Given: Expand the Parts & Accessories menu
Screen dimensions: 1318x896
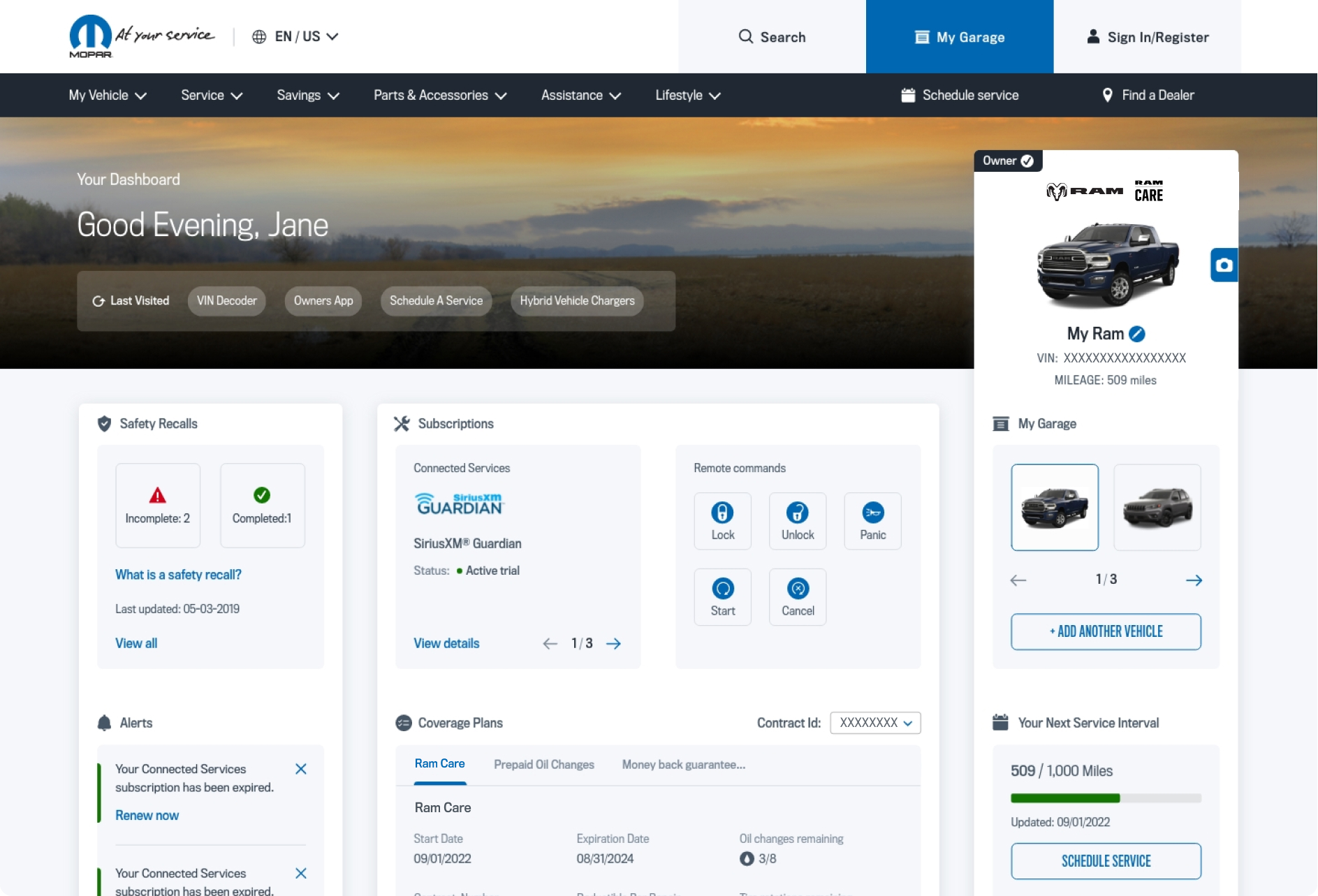Looking at the screenshot, I should (440, 95).
